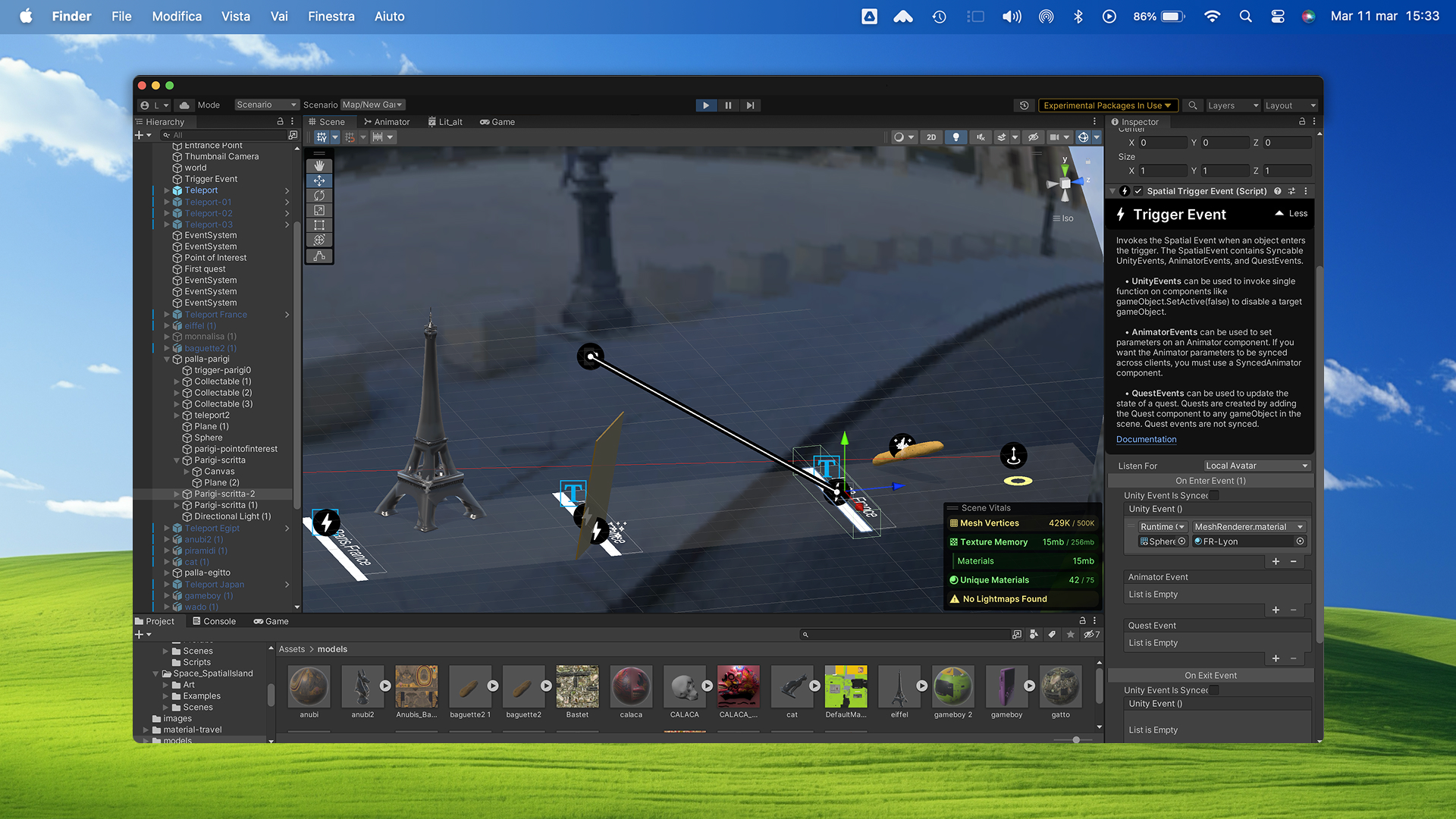Open the Finestra menu in menu bar
The height and width of the screenshot is (819, 1456).
[x=331, y=17]
